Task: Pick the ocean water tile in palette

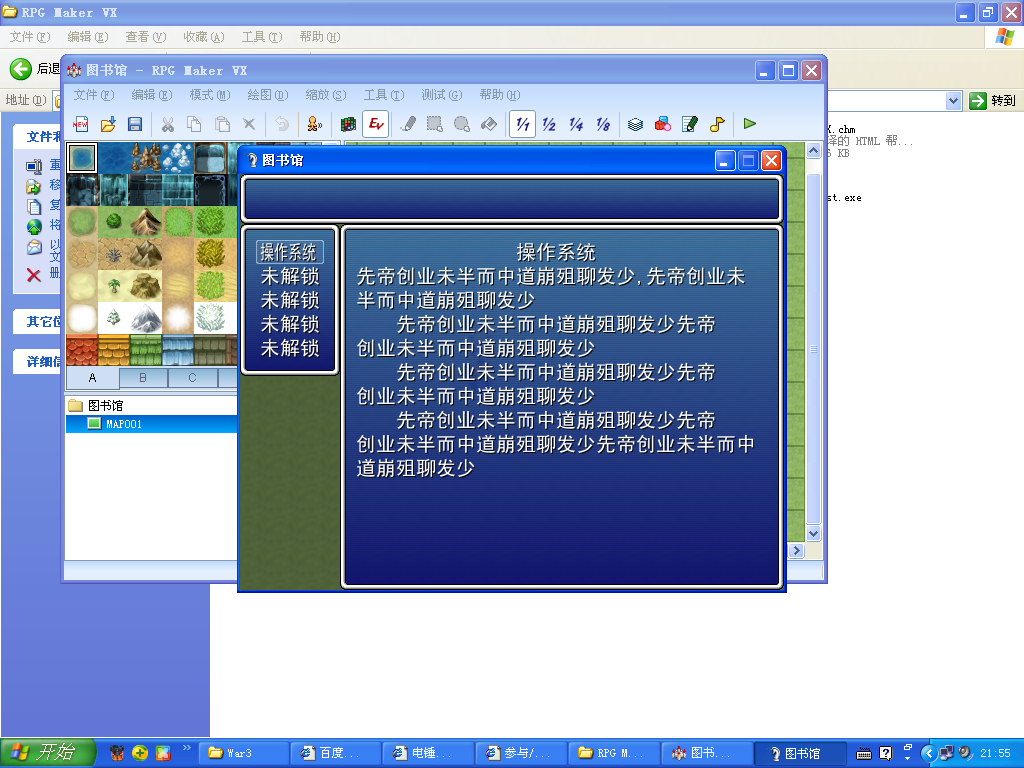Action: click(x=82, y=158)
